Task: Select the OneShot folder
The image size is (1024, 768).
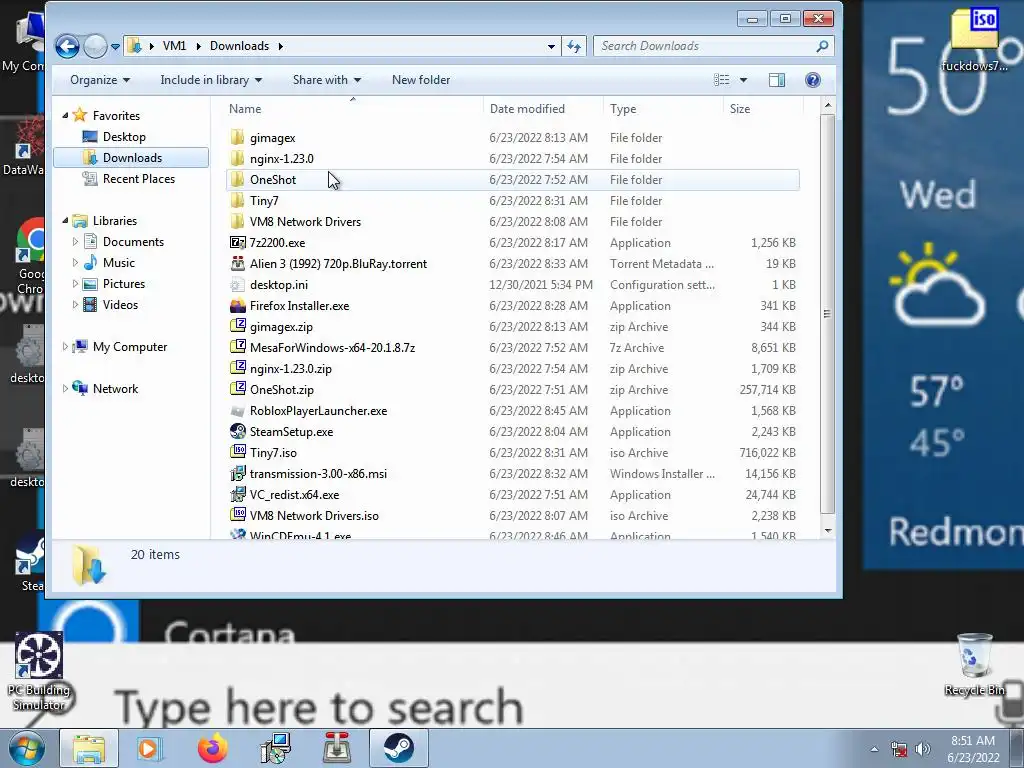Action: pos(512,180)
